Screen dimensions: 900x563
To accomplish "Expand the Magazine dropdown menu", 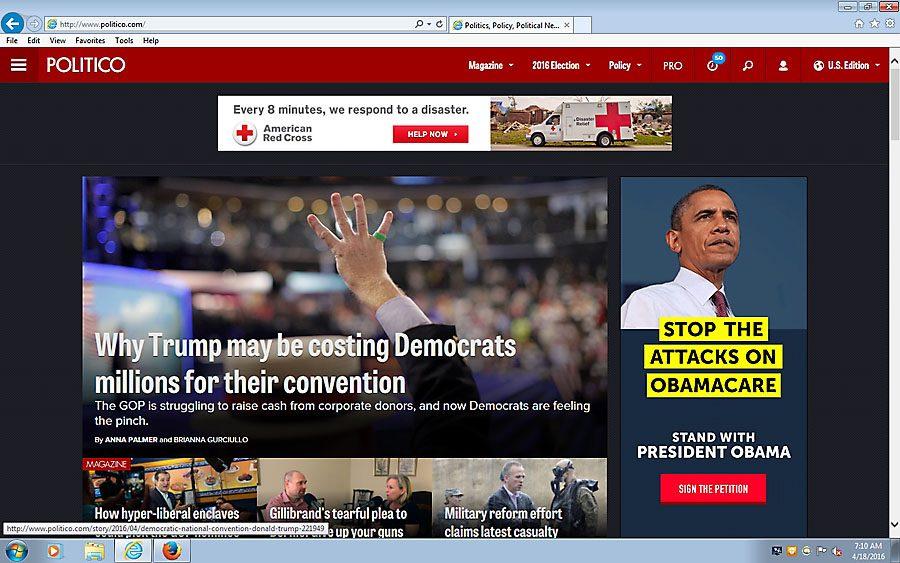I will (x=491, y=65).
